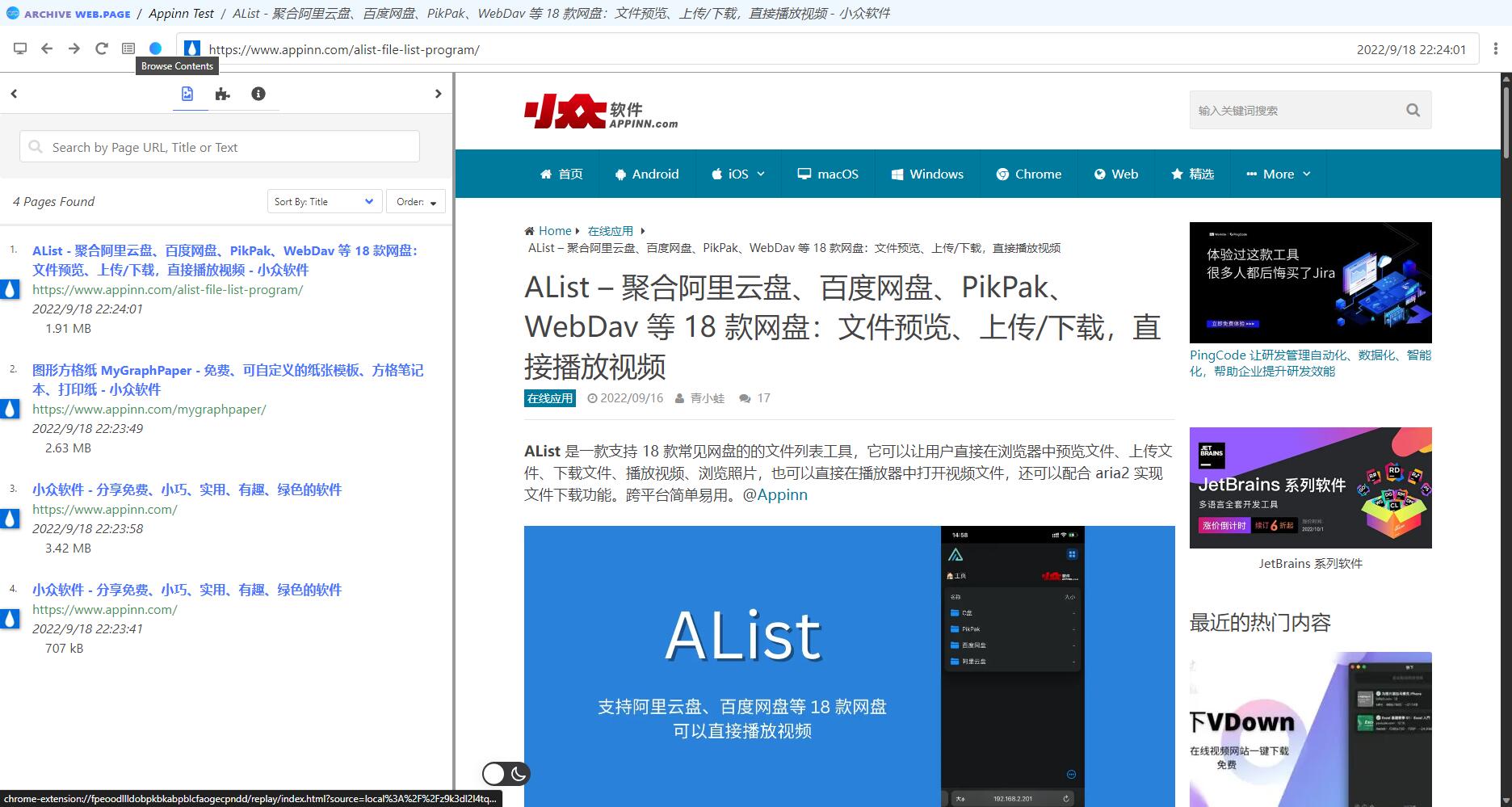
Task: Click the fullscreen monitor icon in toolbar
Action: [x=20, y=49]
